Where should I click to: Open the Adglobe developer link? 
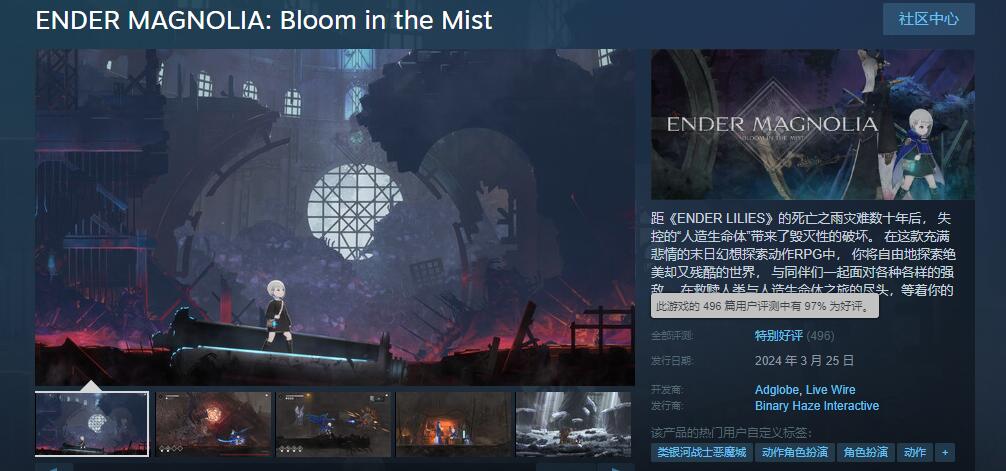point(777,390)
